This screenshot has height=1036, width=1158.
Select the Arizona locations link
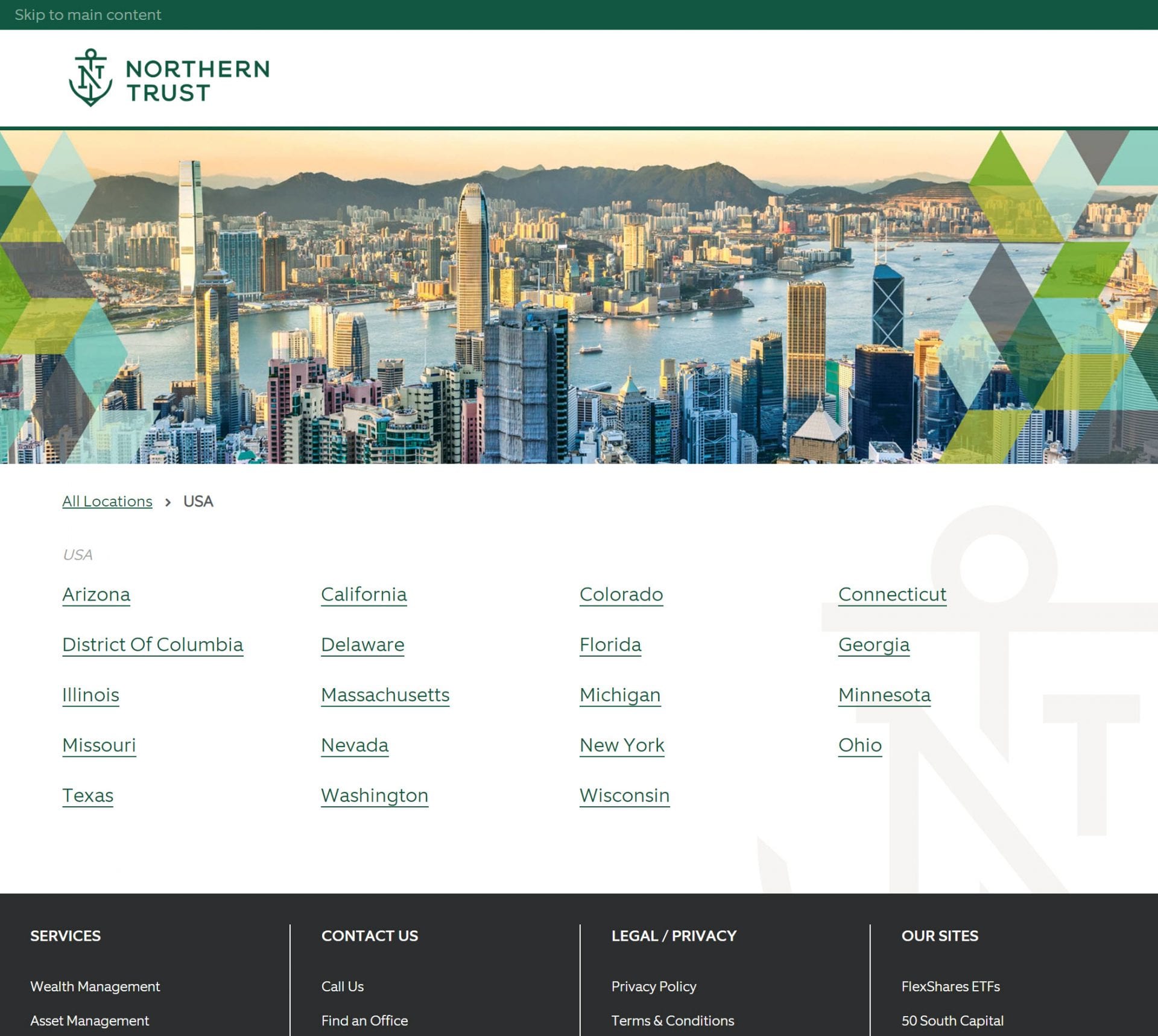[x=96, y=595]
